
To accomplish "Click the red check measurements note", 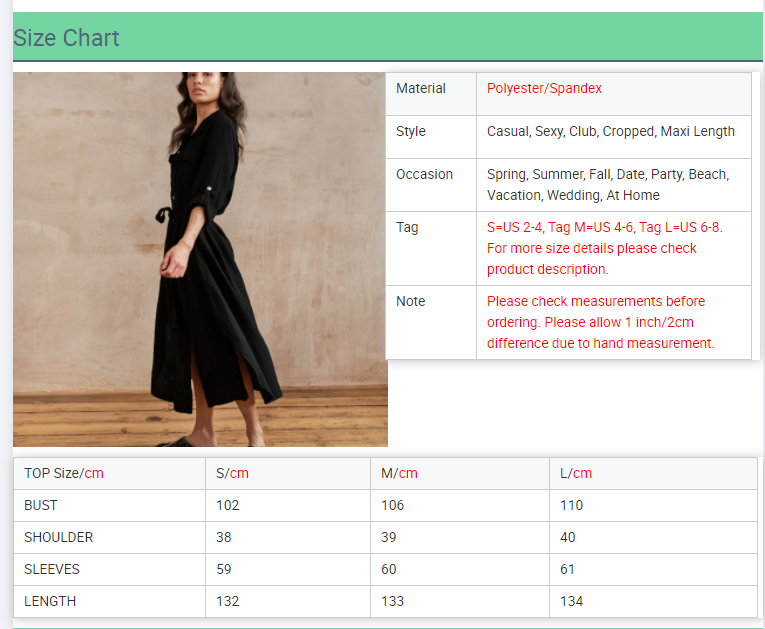I will [x=600, y=322].
